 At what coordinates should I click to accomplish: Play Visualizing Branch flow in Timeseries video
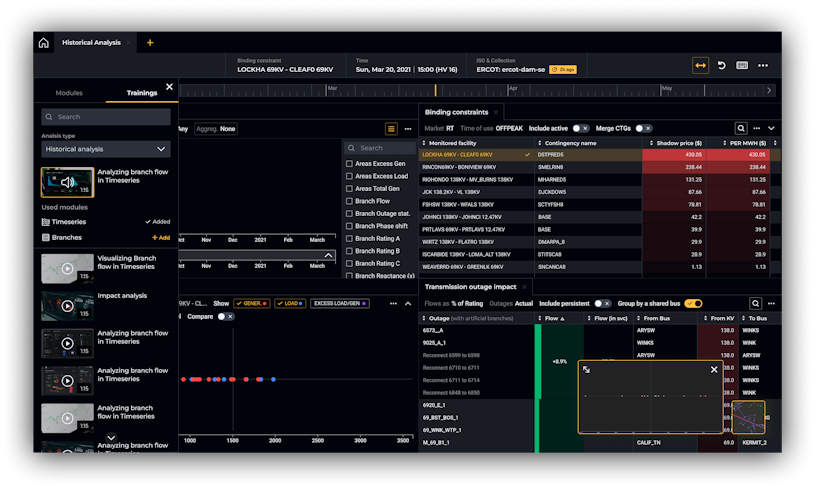click(x=67, y=268)
